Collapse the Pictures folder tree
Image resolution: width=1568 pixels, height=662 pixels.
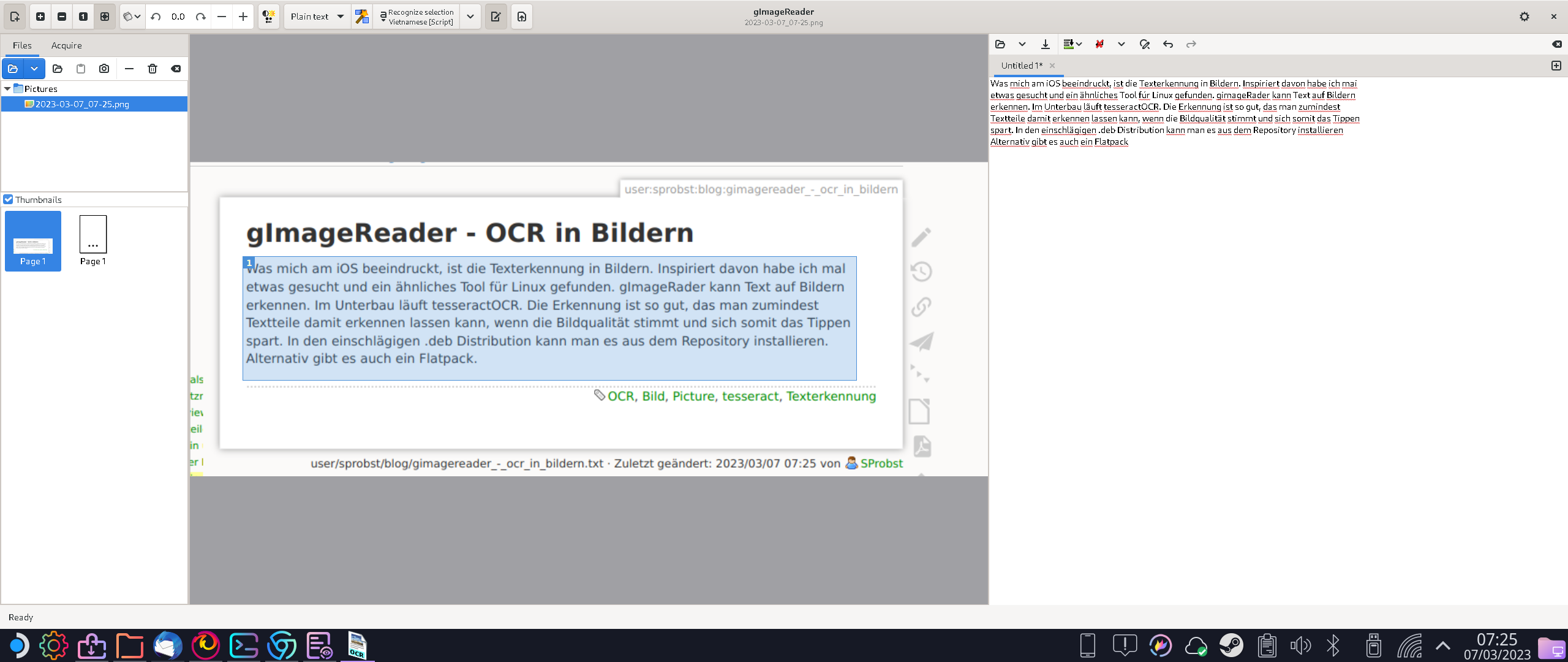point(7,89)
